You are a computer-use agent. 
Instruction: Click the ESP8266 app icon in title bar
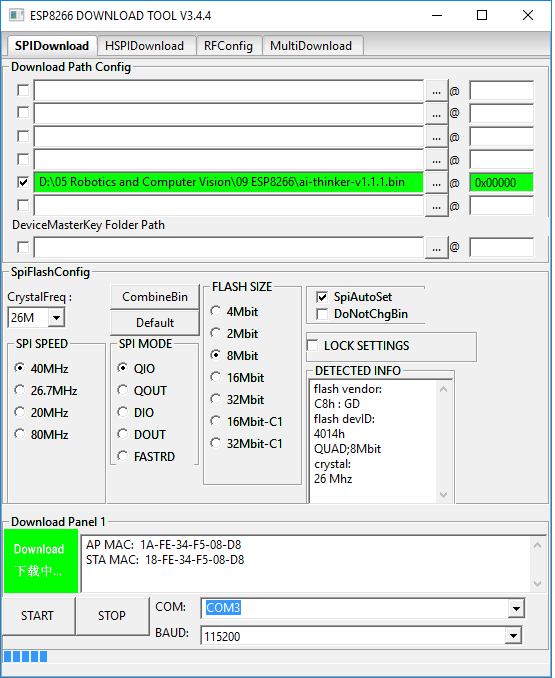(x=16, y=15)
